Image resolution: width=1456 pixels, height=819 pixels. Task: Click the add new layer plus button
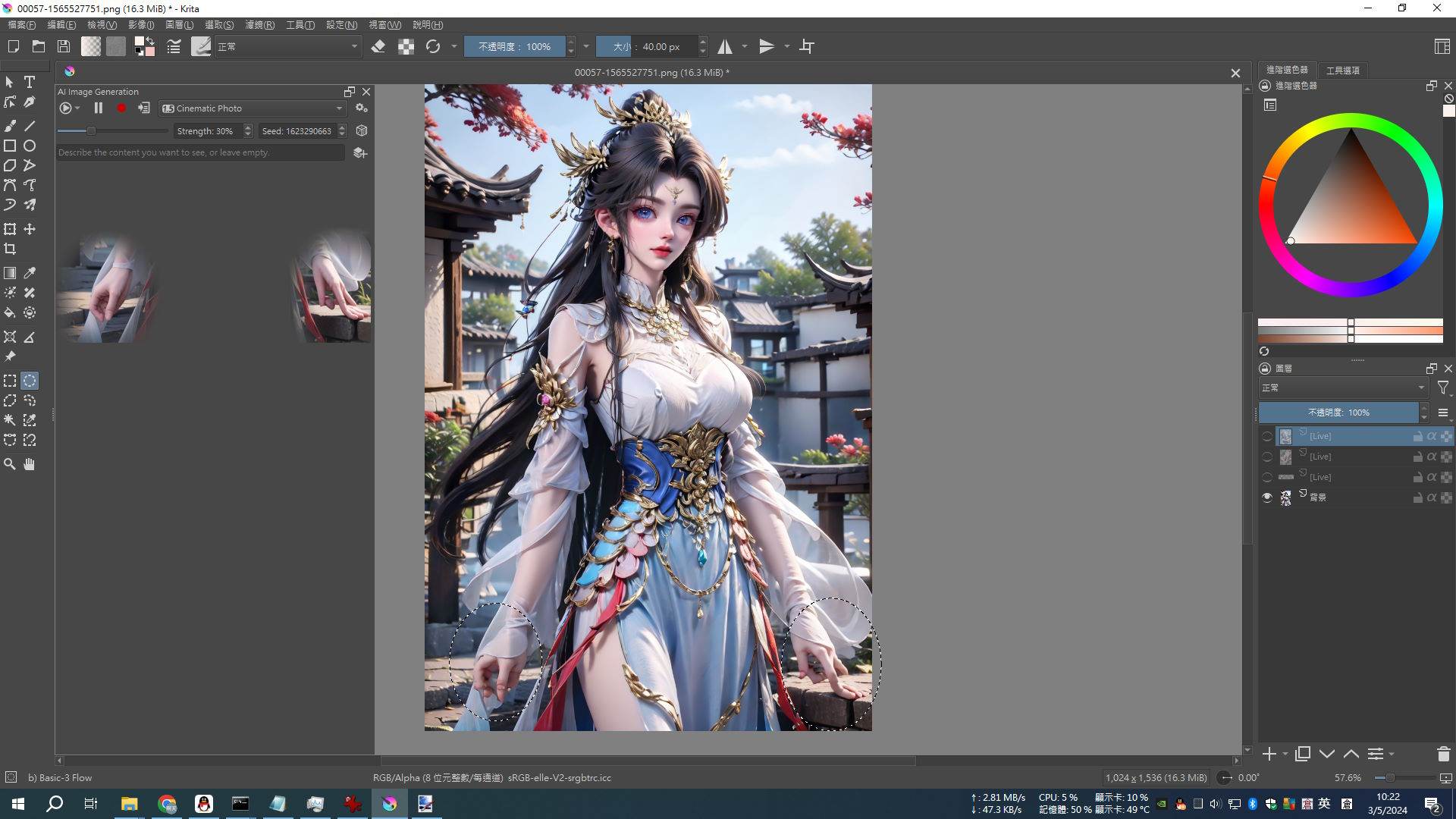[1269, 754]
